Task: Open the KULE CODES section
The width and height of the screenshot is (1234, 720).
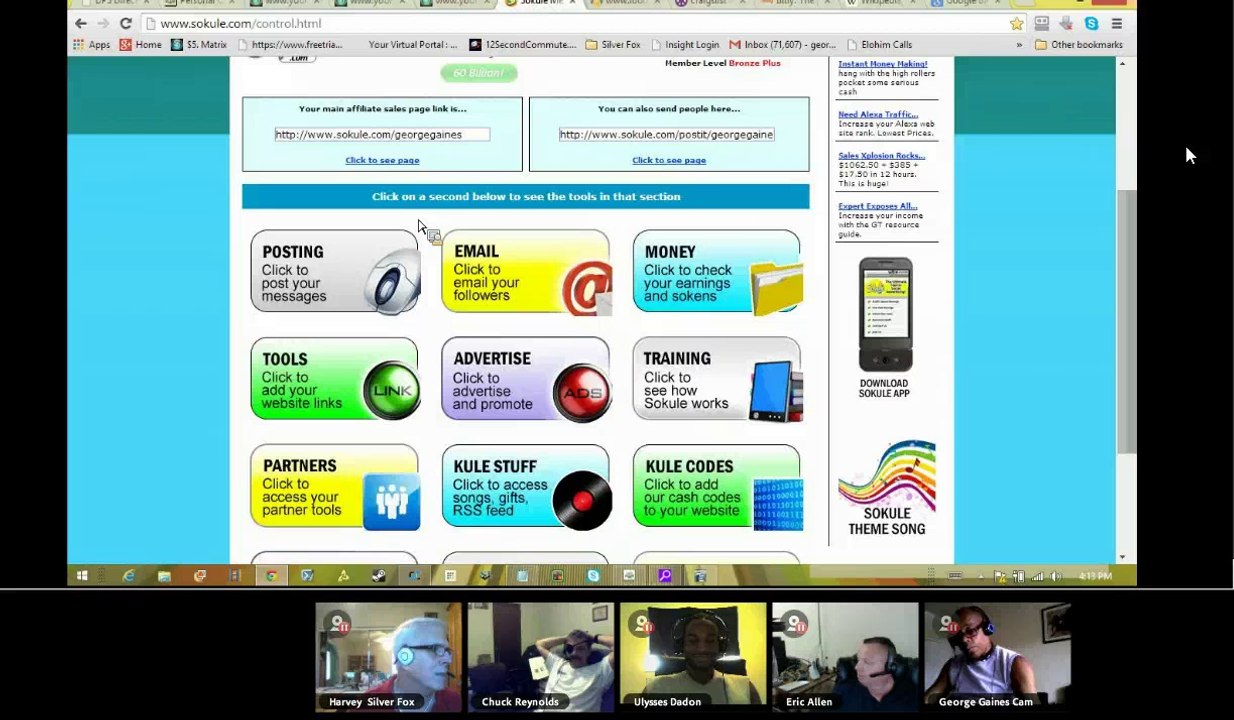Action: pyautogui.click(x=717, y=487)
